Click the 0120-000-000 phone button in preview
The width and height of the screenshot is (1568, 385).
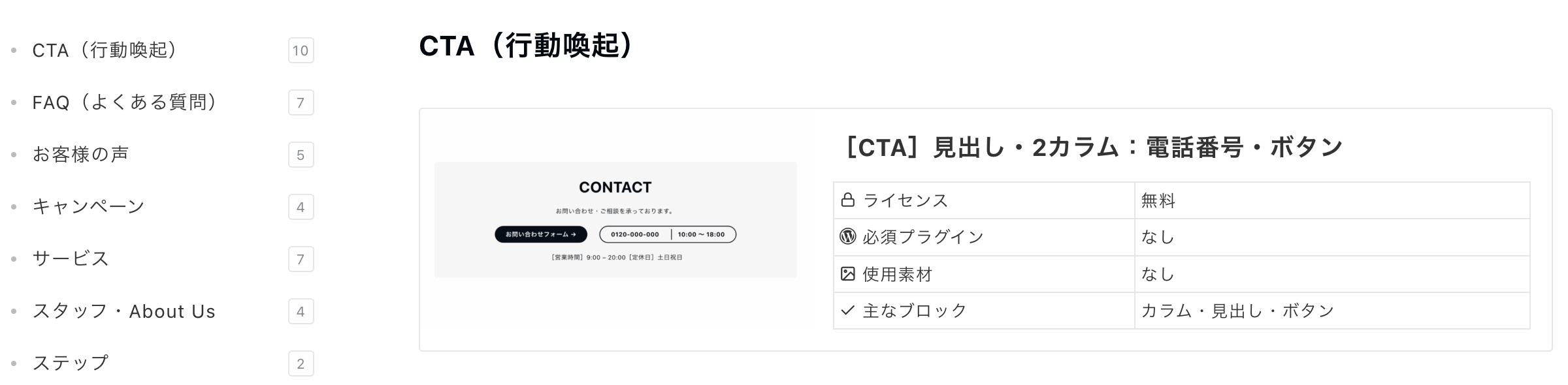point(634,234)
